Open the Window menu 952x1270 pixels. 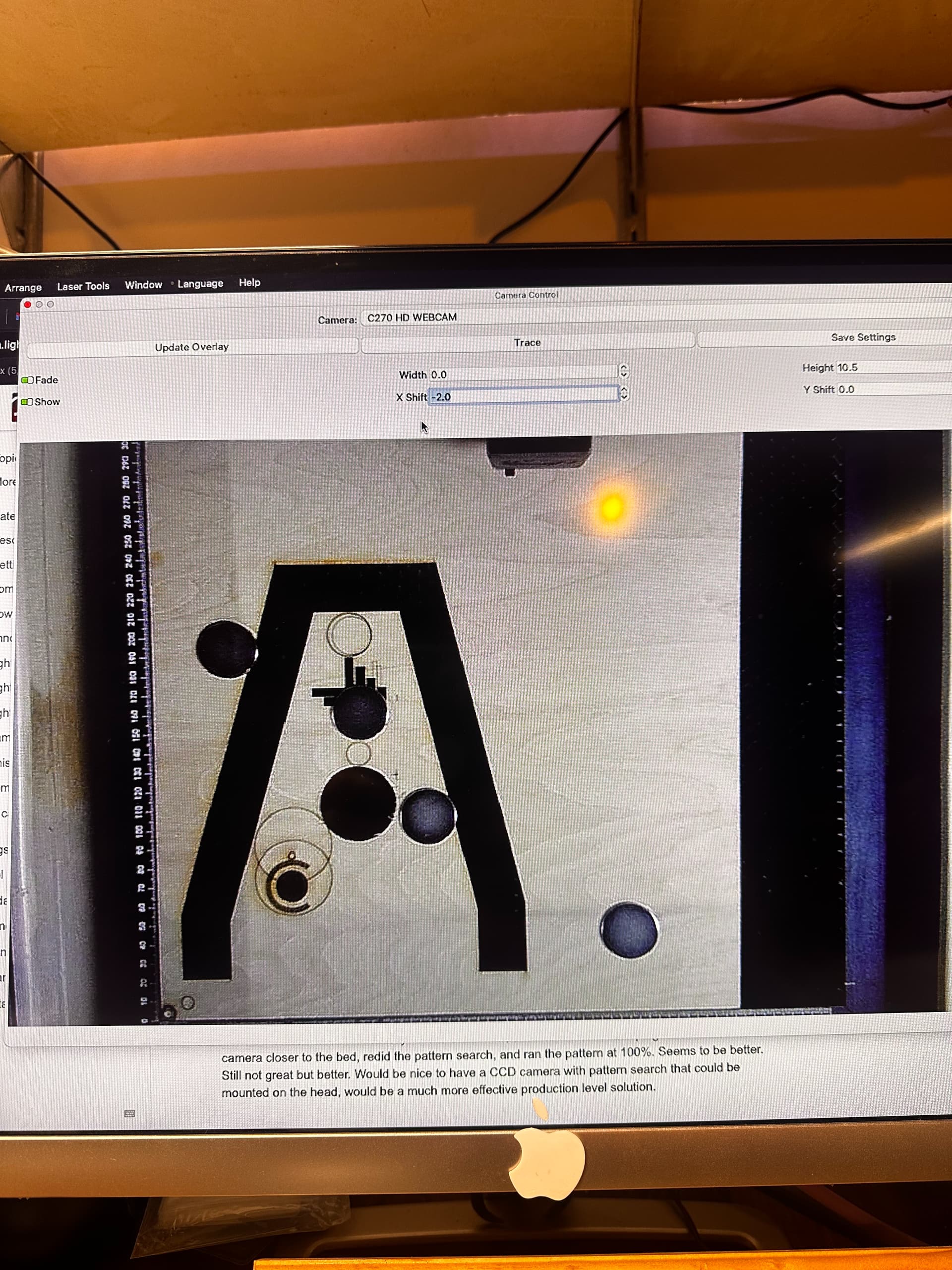coord(143,285)
